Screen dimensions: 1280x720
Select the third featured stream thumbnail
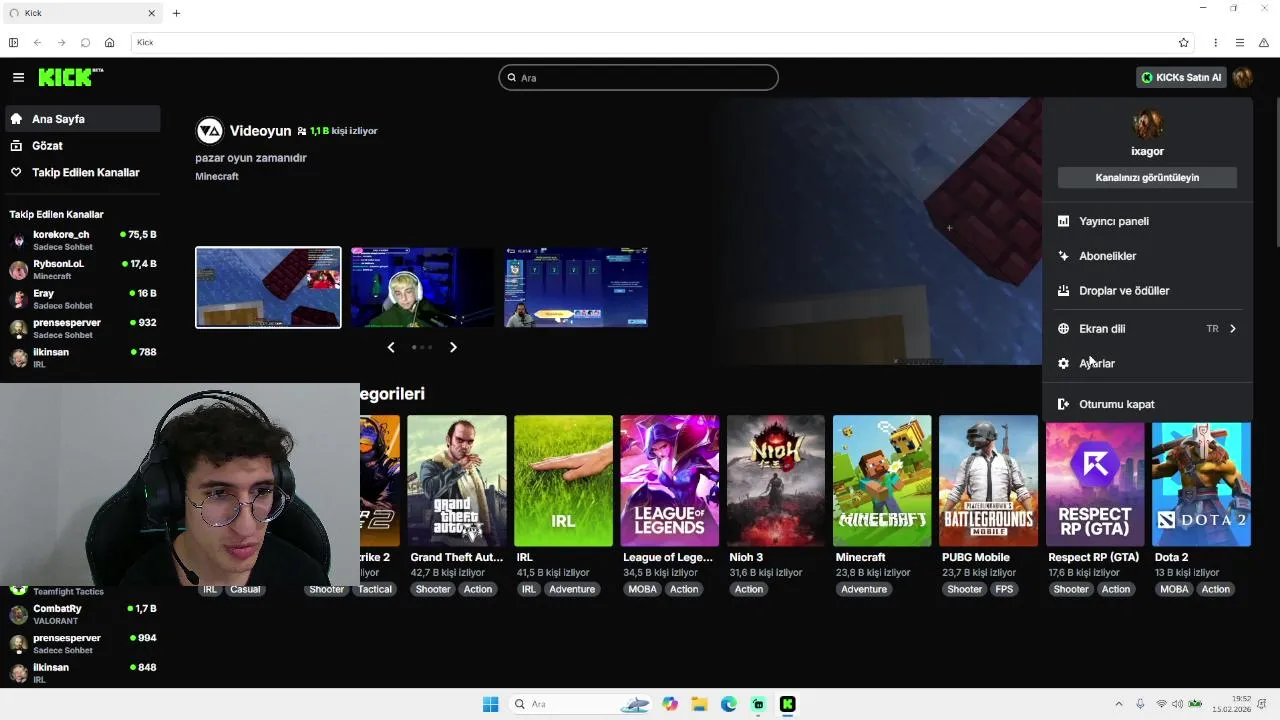point(576,287)
